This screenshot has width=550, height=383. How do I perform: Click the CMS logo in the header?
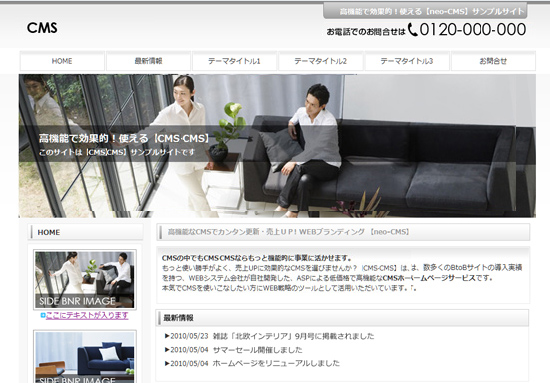coord(42,28)
